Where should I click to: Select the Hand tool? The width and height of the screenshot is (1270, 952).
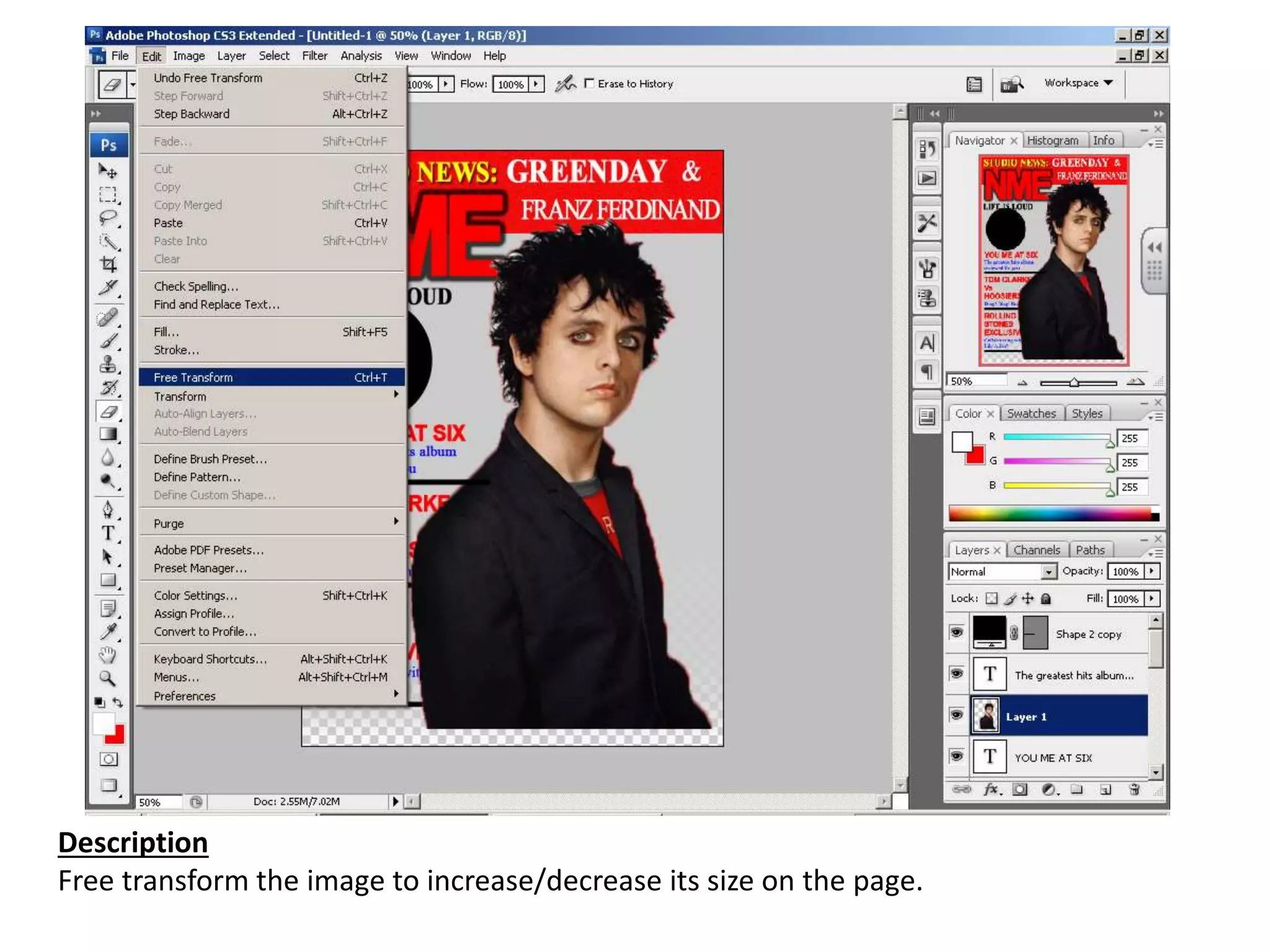tap(108, 656)
